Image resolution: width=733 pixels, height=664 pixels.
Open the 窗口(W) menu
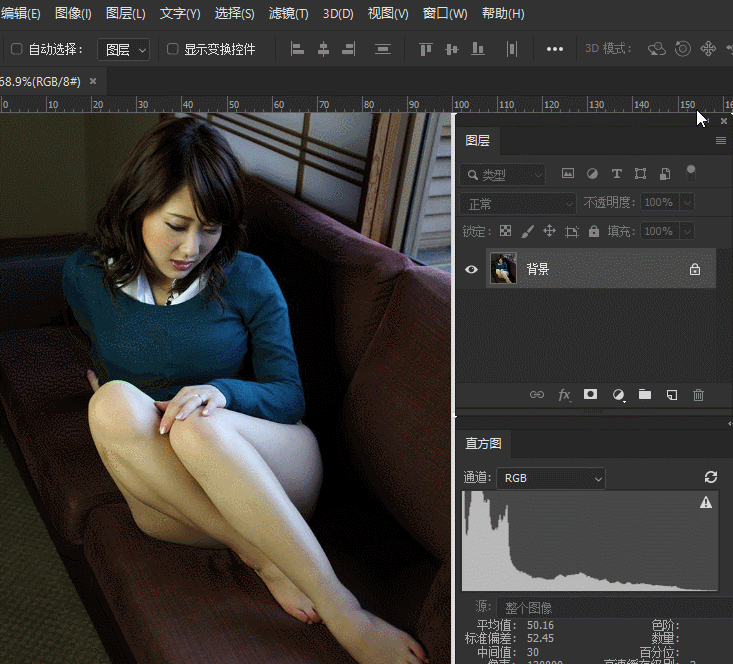[445, 14]
